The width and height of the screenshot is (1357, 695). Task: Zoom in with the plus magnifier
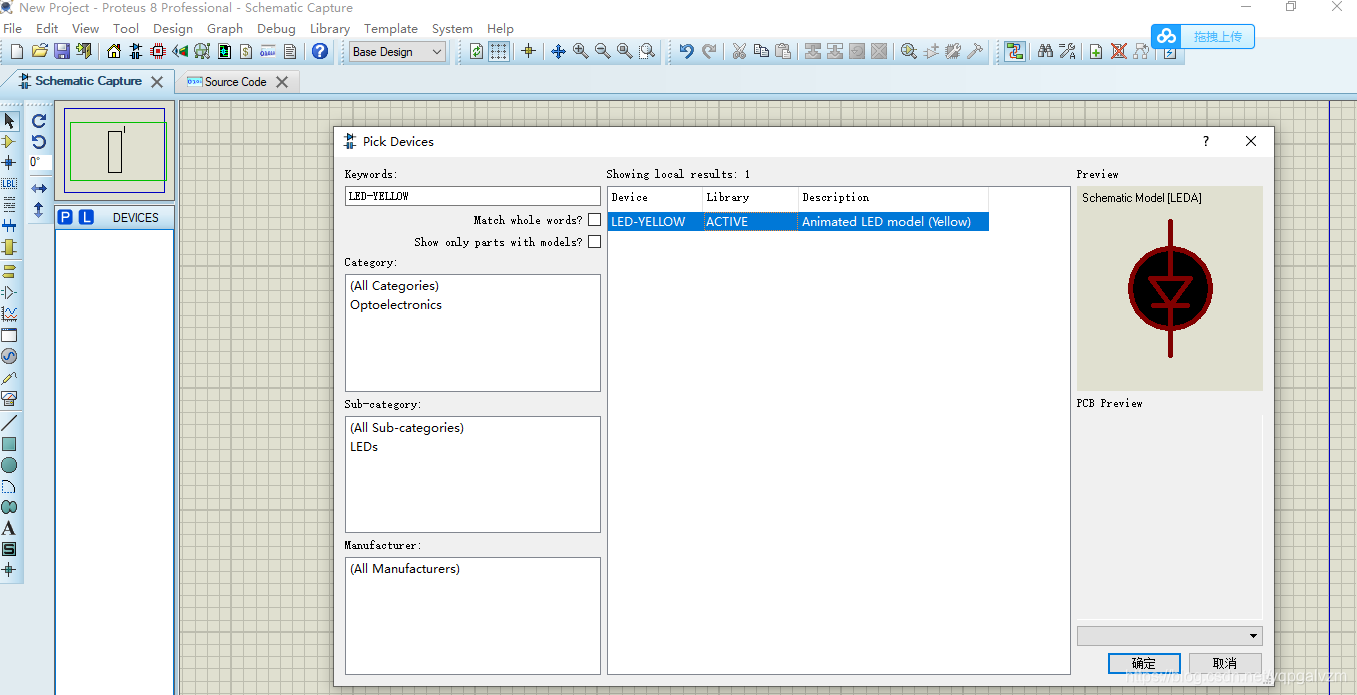coord(580,51)
